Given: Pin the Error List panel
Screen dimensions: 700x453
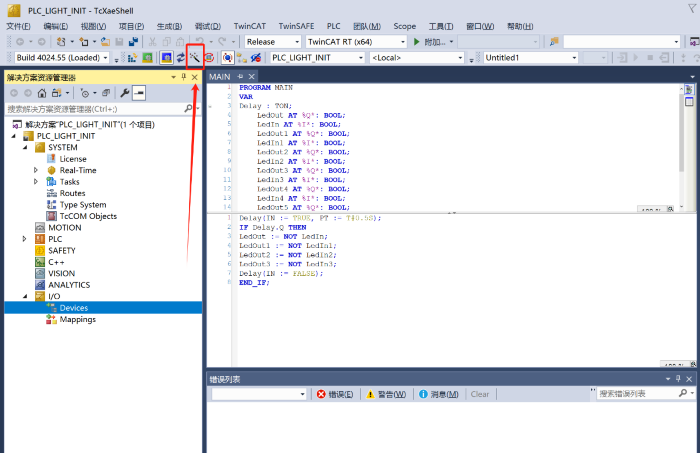Looking at the screenshot, I should pyautogui.click(x=678, y=378).
